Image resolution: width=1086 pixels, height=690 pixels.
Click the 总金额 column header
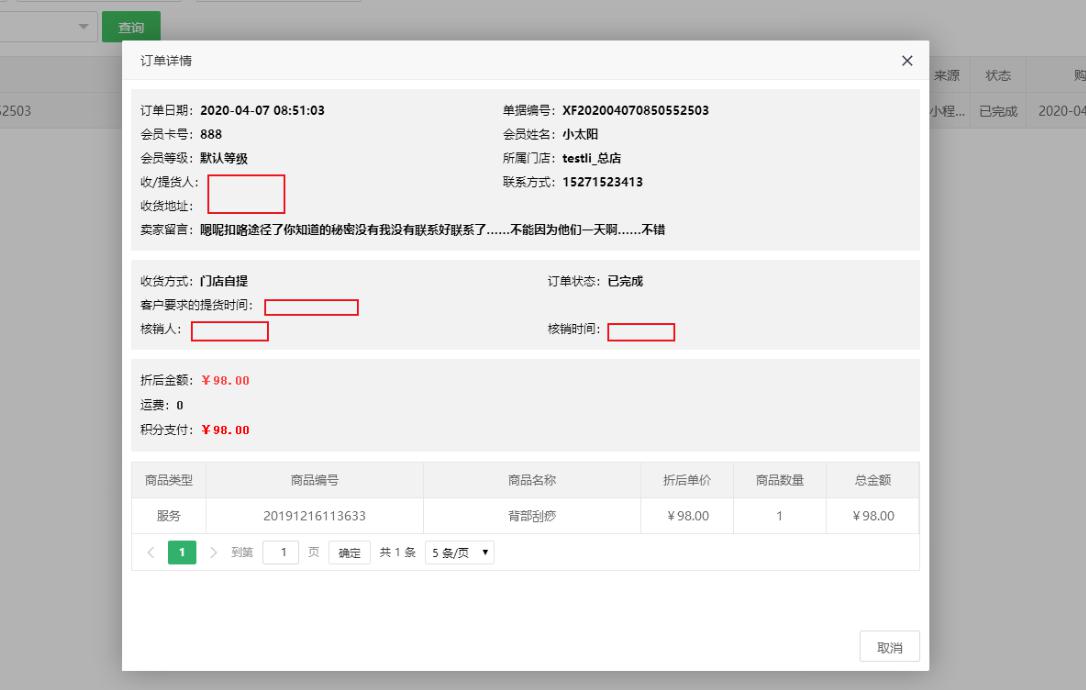(x=874, y=480)
